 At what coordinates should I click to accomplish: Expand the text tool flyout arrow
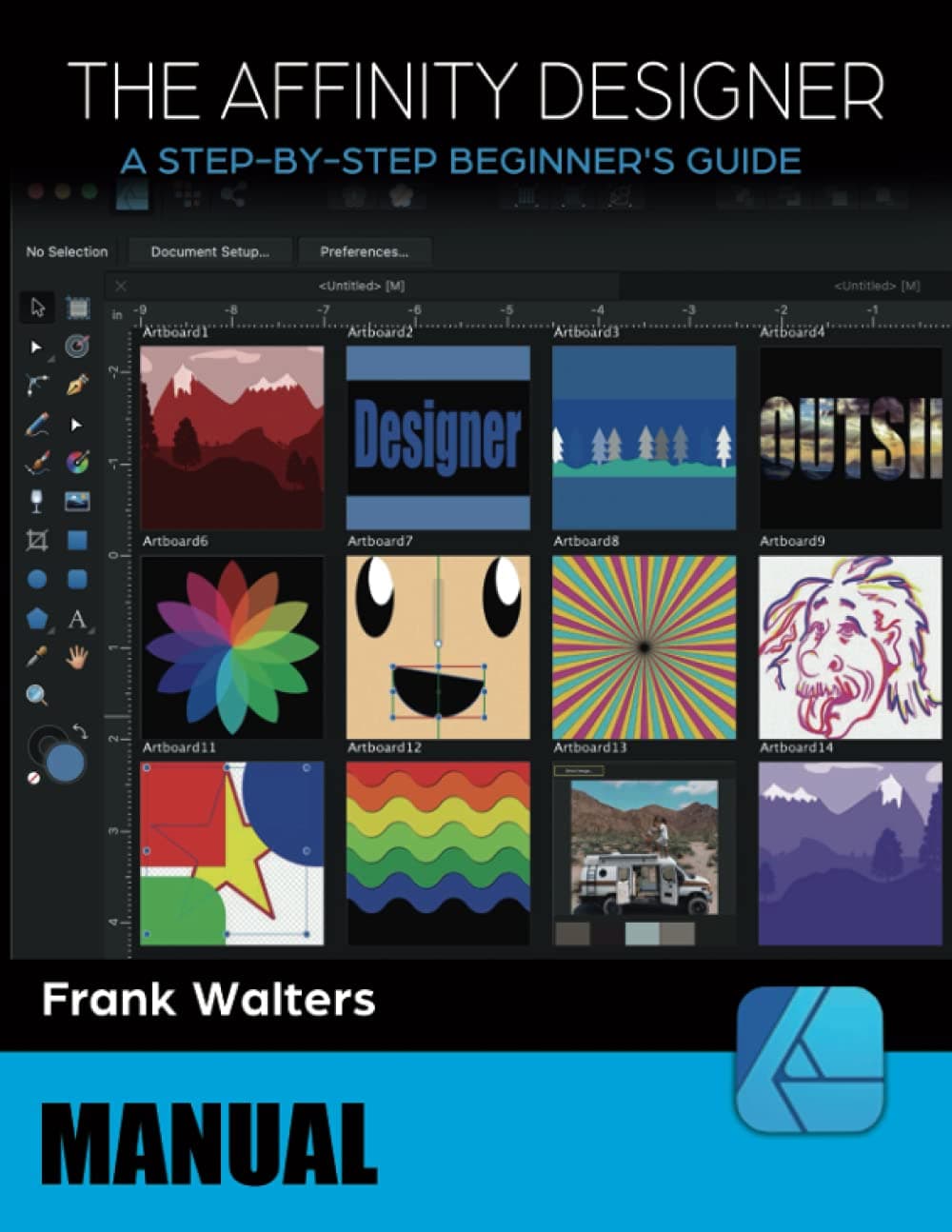92,629
